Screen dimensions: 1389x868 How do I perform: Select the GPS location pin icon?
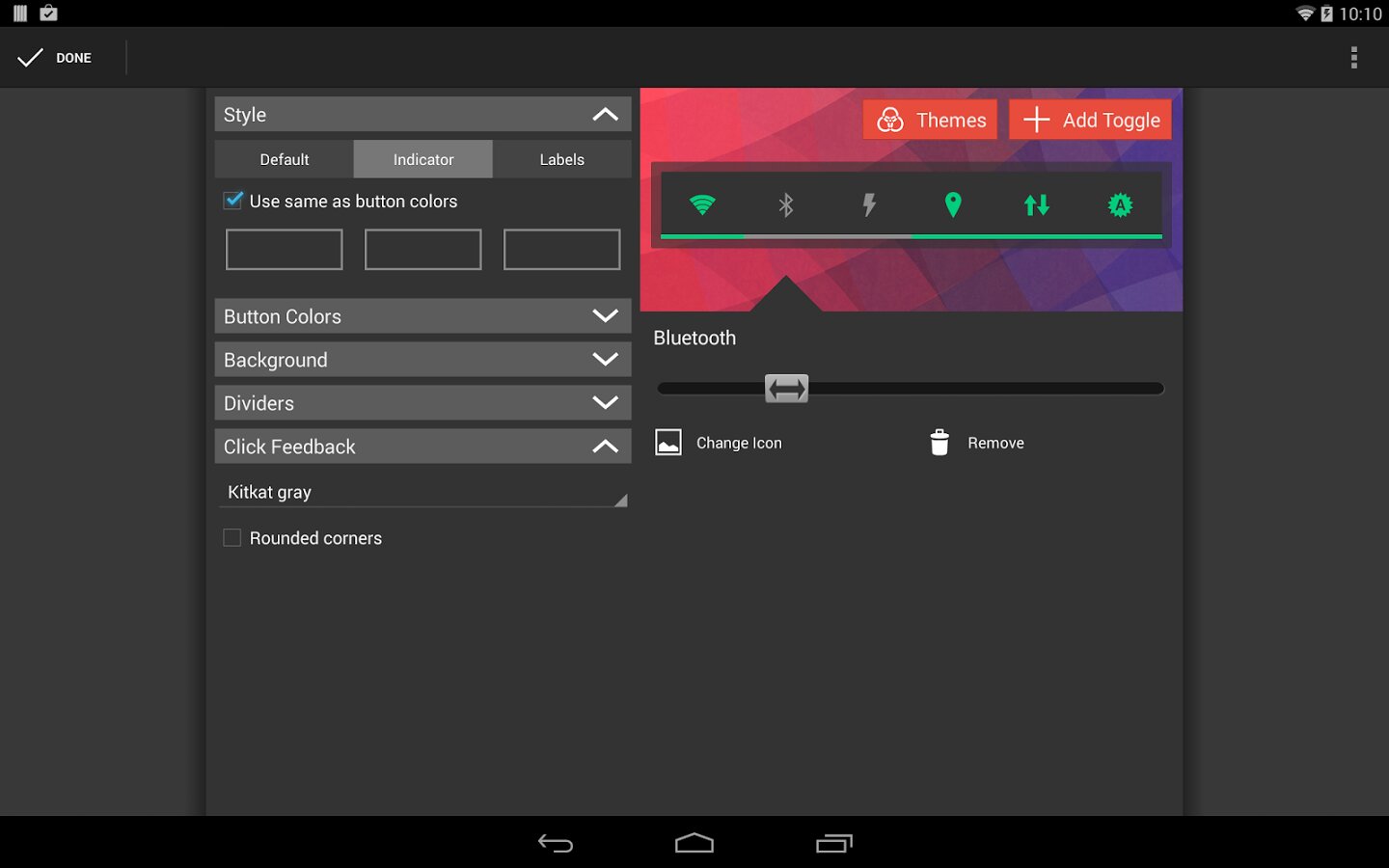pos(953,204)
